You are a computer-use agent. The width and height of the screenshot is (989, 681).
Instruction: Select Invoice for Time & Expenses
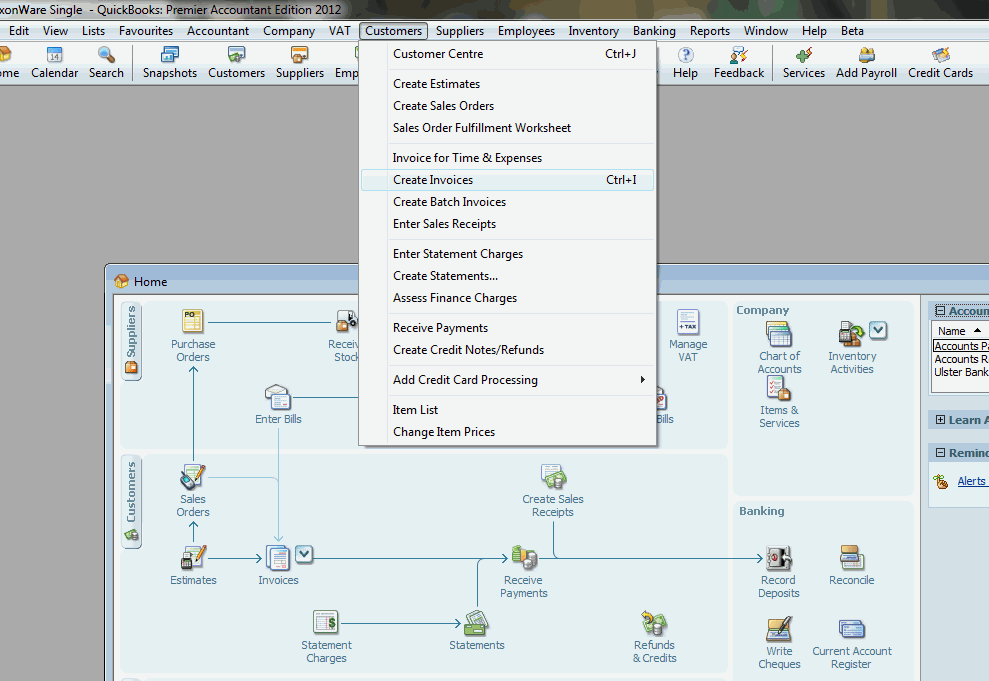click(508, 158)
